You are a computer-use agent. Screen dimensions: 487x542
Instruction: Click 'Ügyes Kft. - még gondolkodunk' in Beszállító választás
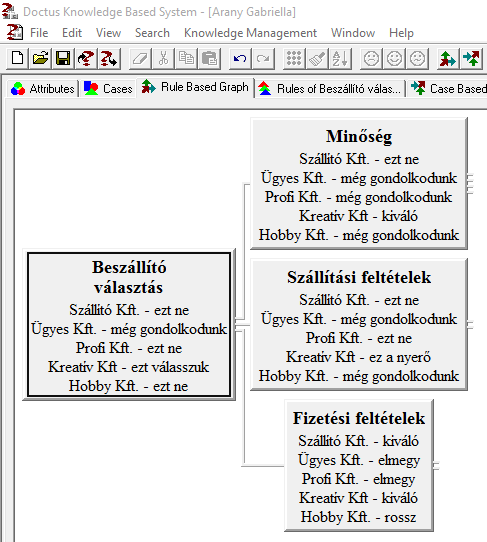point(129,329)
